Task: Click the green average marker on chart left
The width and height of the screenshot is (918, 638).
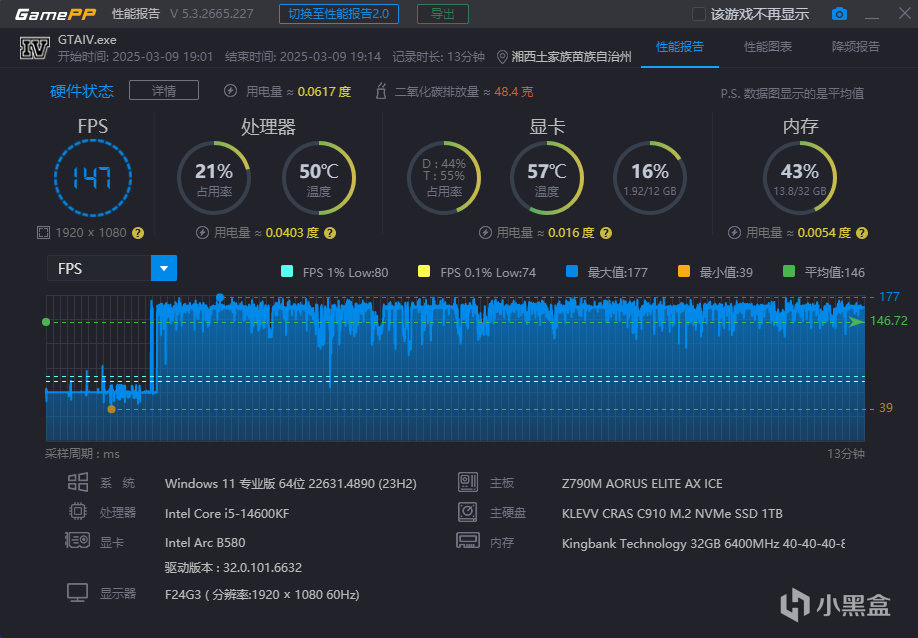Action: (x=46, y=322)
